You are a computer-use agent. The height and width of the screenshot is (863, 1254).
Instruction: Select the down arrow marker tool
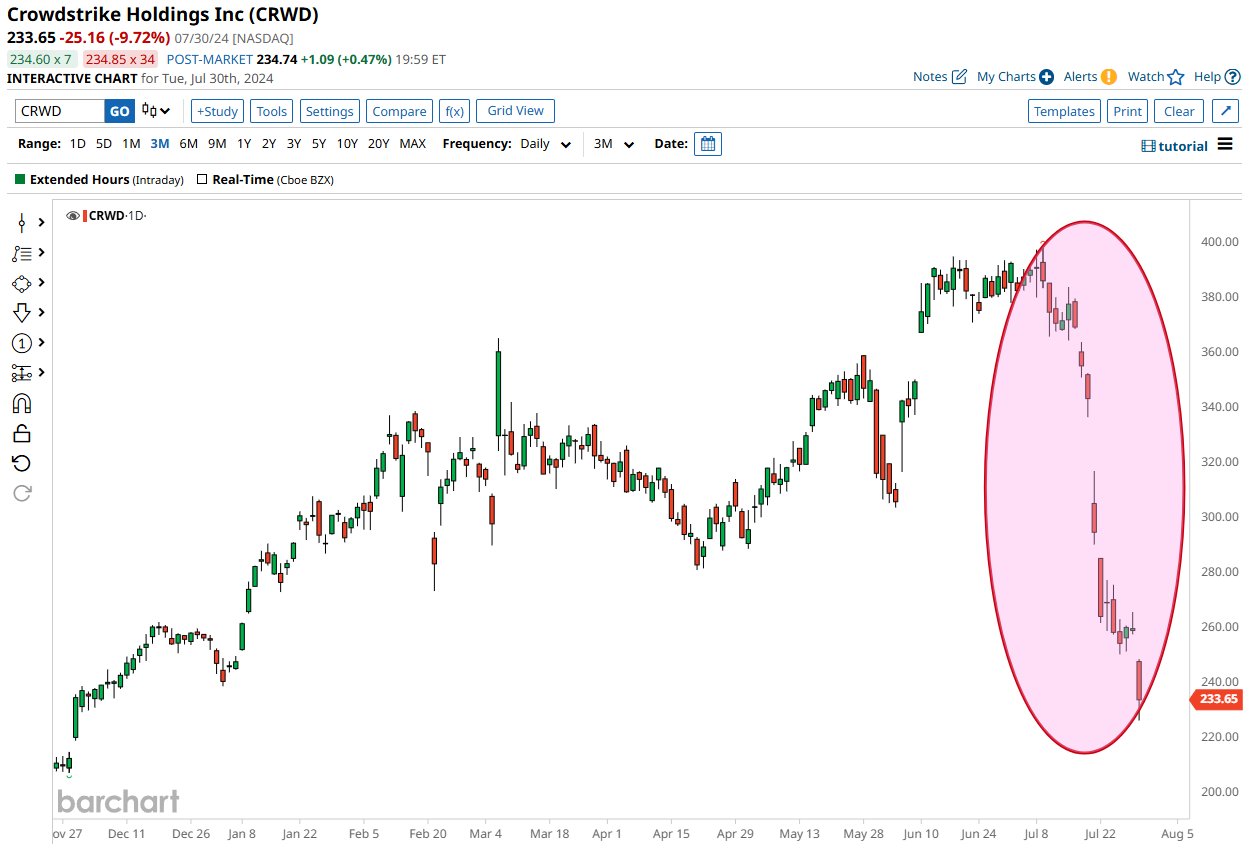tap(22, 313)
